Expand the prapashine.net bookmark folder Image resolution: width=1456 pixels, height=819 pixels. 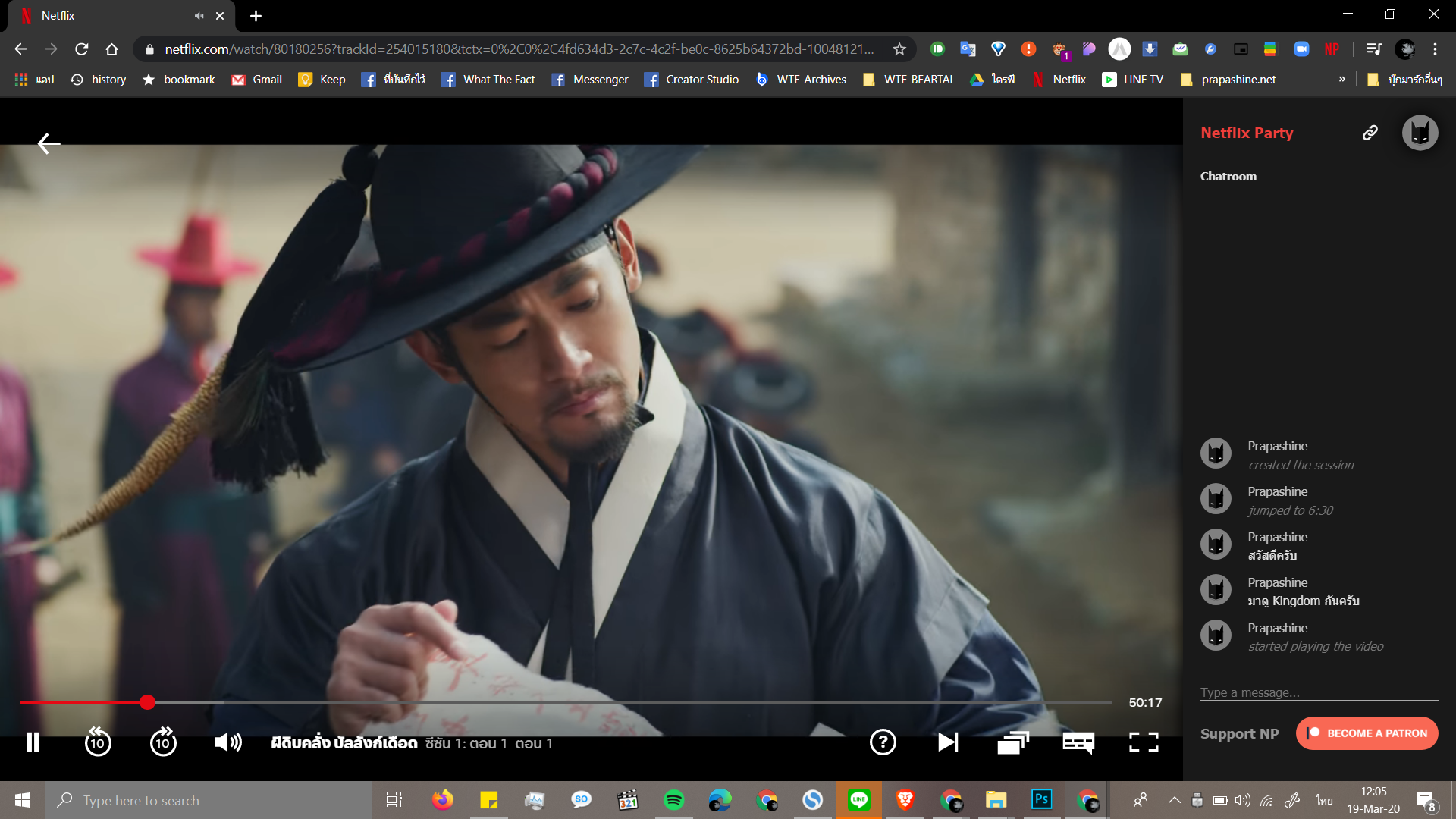click(1228, 80)
